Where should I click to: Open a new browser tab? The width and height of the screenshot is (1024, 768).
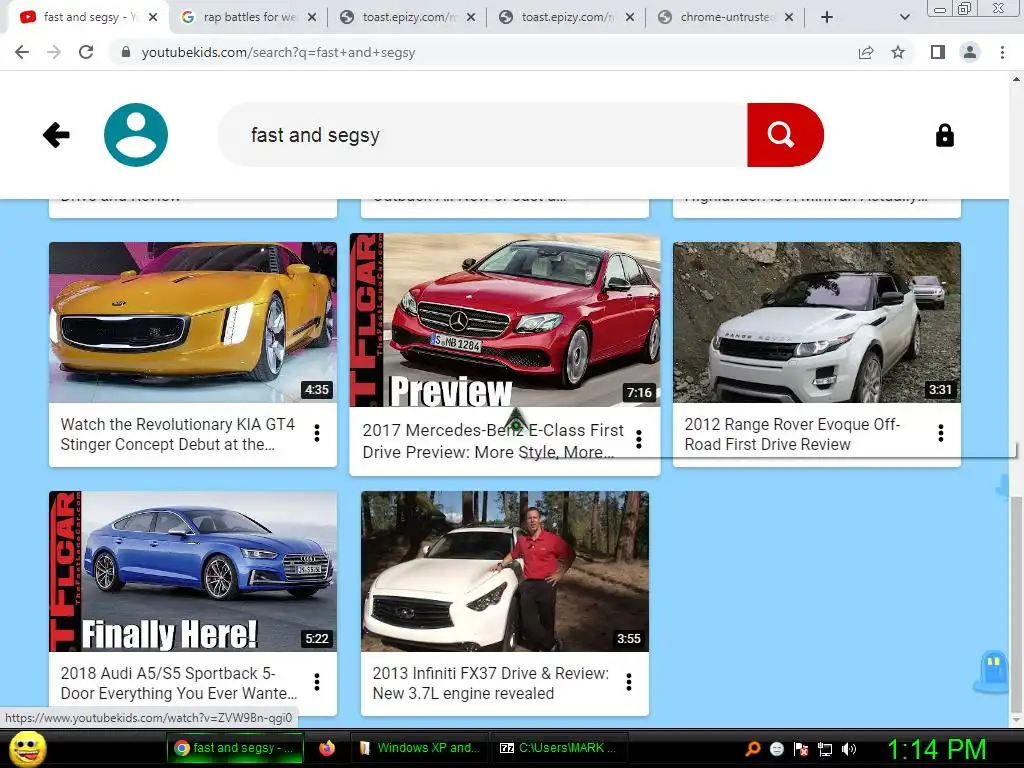[826, 18]
